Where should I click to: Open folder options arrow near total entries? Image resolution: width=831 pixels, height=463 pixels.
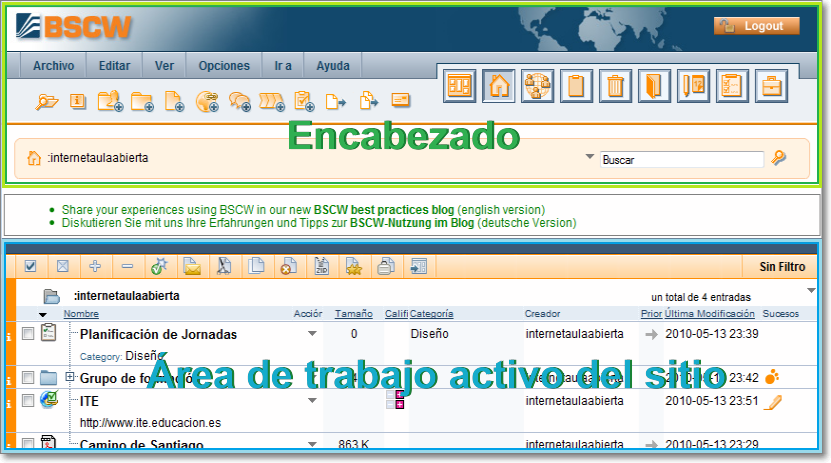tap(811, 290)
